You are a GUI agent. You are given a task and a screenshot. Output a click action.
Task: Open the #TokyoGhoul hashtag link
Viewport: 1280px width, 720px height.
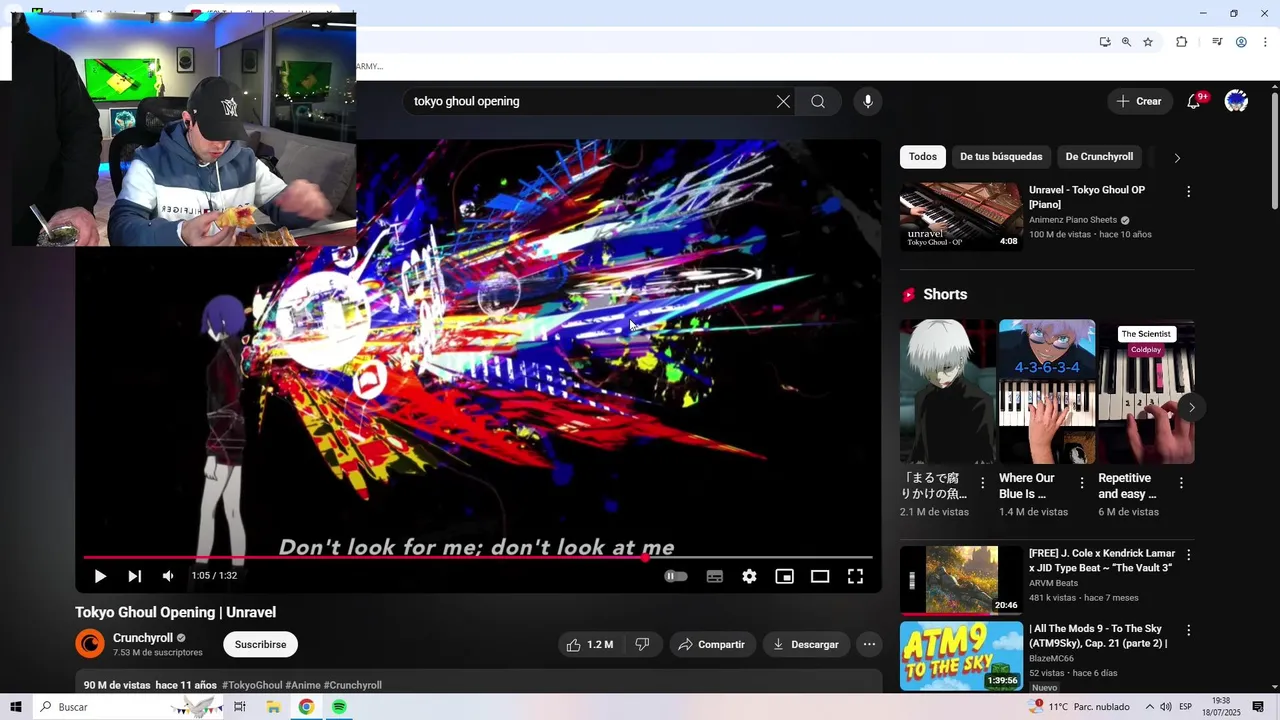point(252,686)
